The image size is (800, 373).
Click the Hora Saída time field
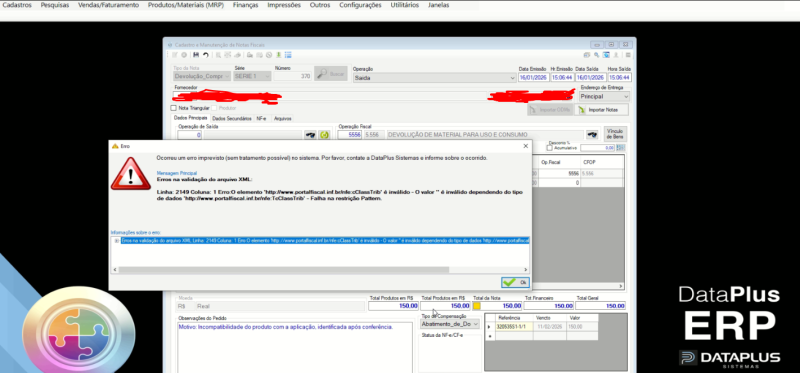[619, 78]
